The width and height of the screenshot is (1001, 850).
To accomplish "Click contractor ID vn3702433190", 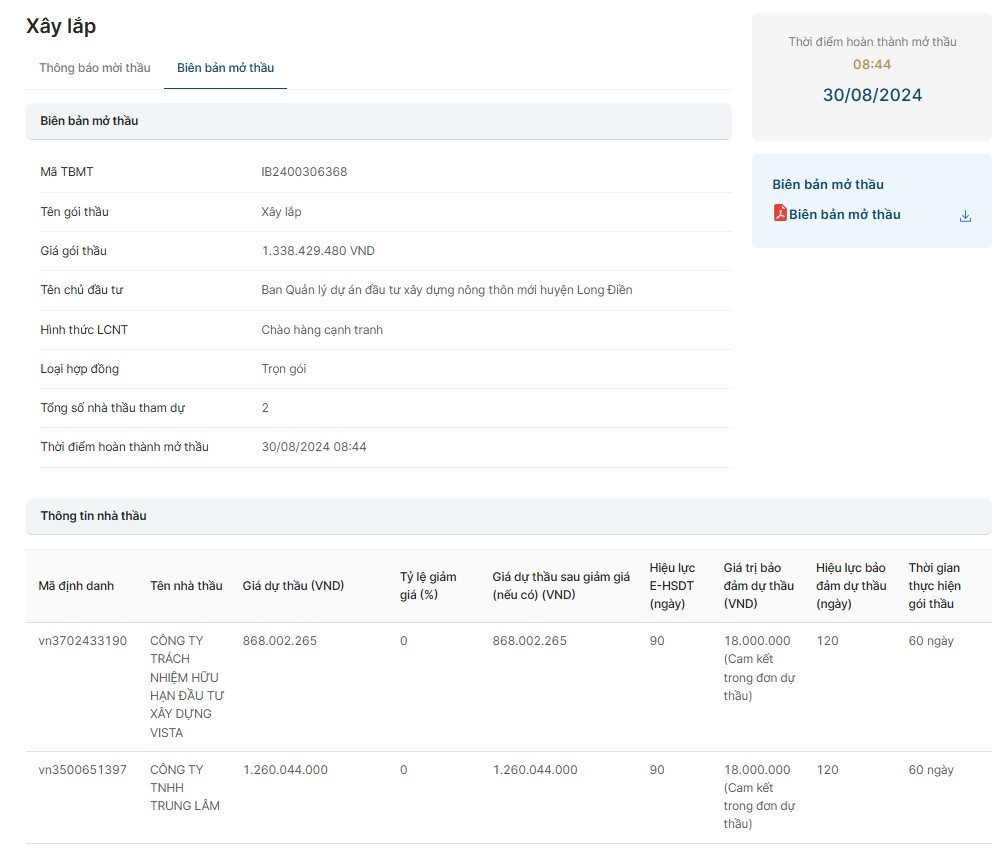I will click(x=83, y=641).
